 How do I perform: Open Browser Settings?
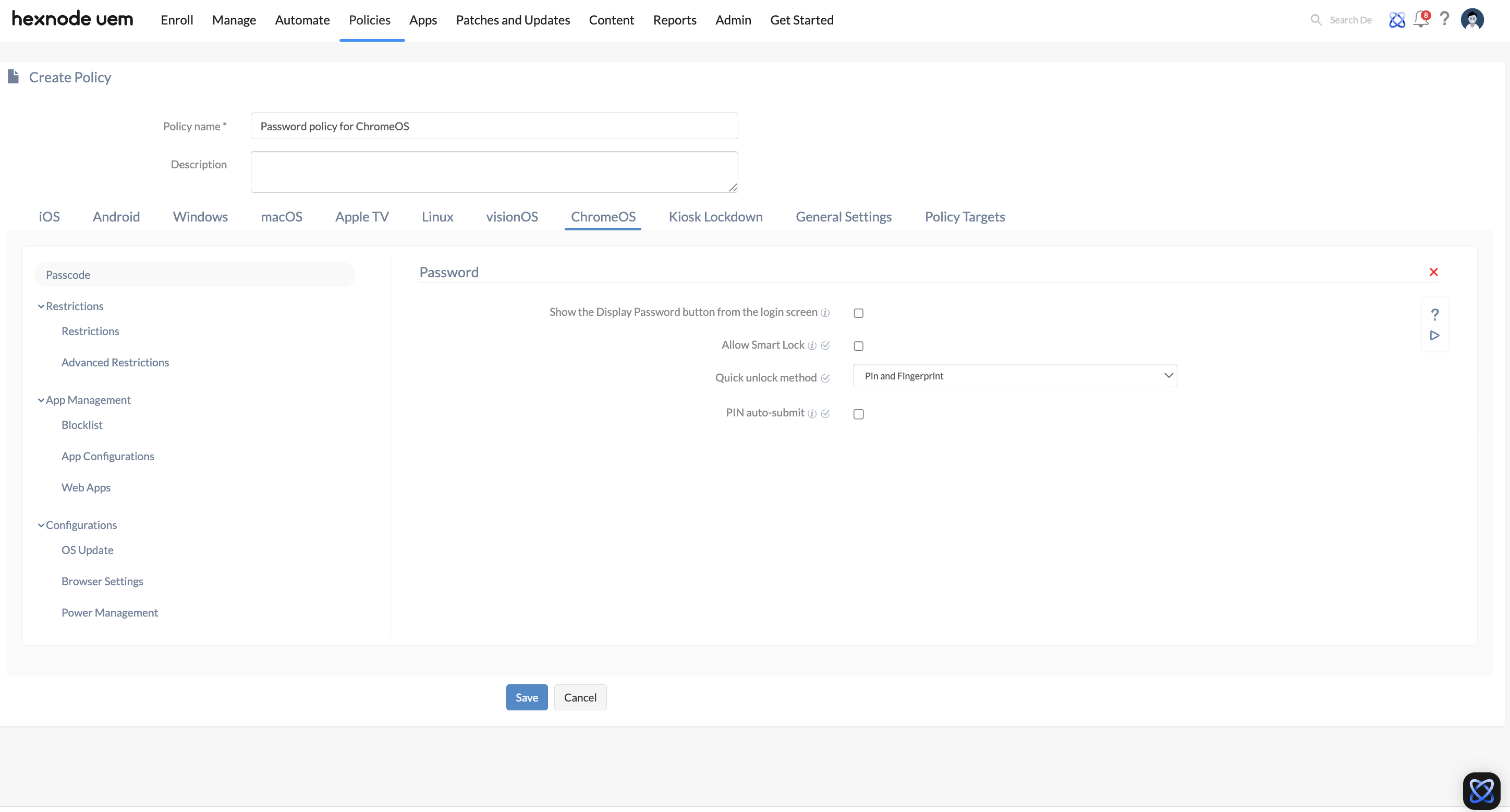pyautogui.click(x=102, y=581)
